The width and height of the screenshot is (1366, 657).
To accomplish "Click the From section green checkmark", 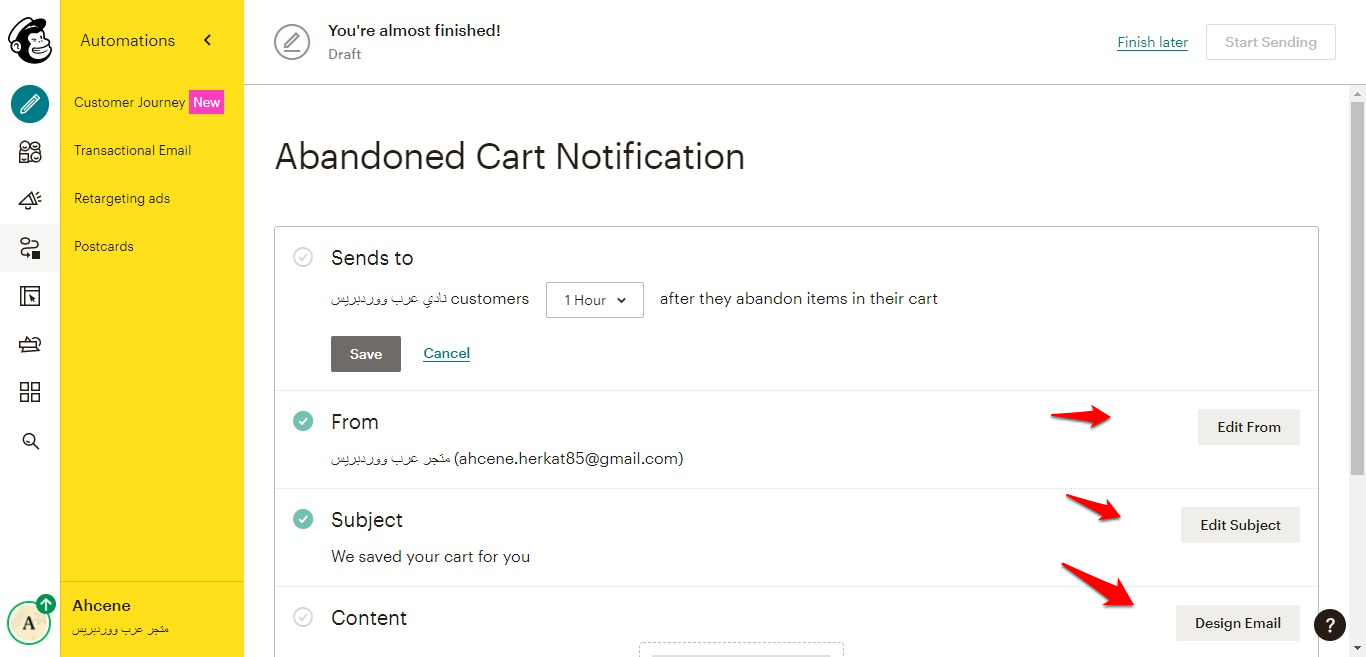I will point(303,422).
